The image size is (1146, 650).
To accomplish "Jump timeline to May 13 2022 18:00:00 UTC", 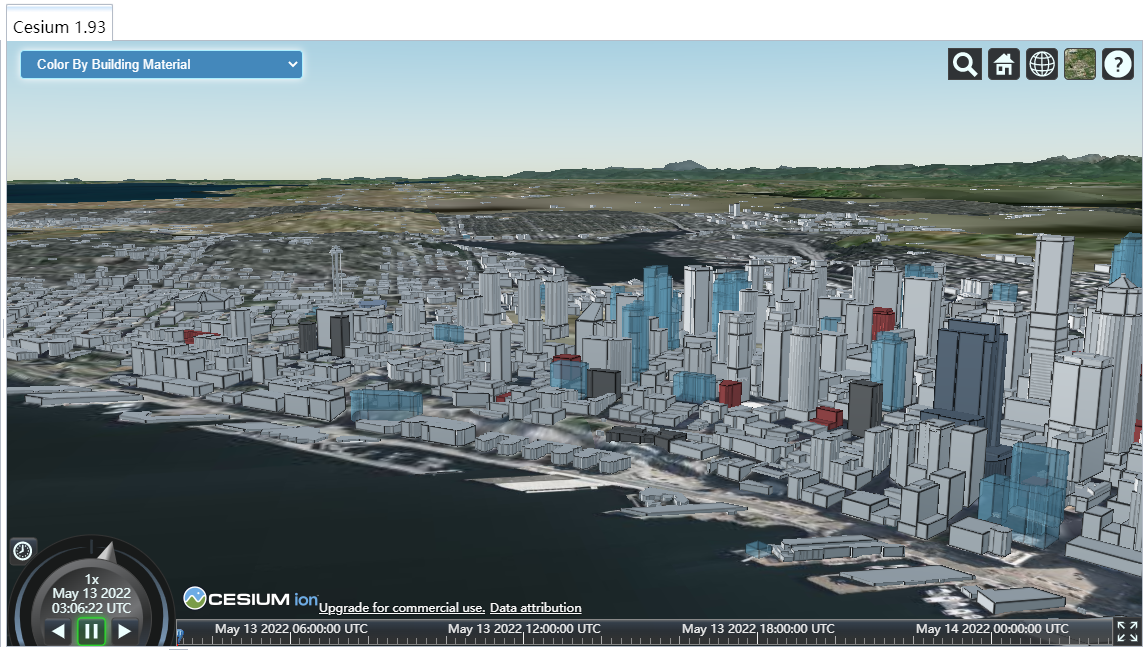I will coord(758,629).
